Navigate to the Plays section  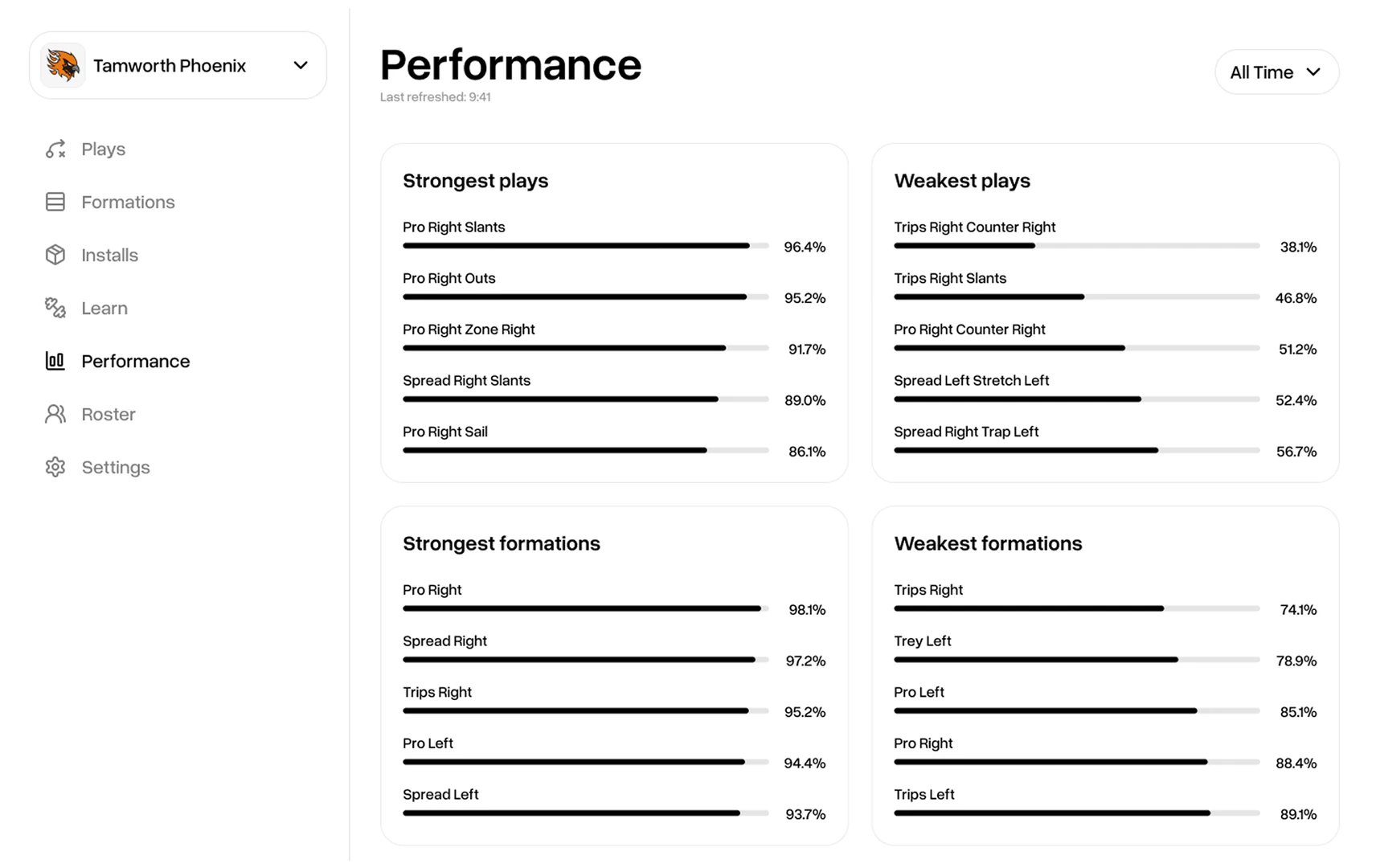click(x=102, y=149)
